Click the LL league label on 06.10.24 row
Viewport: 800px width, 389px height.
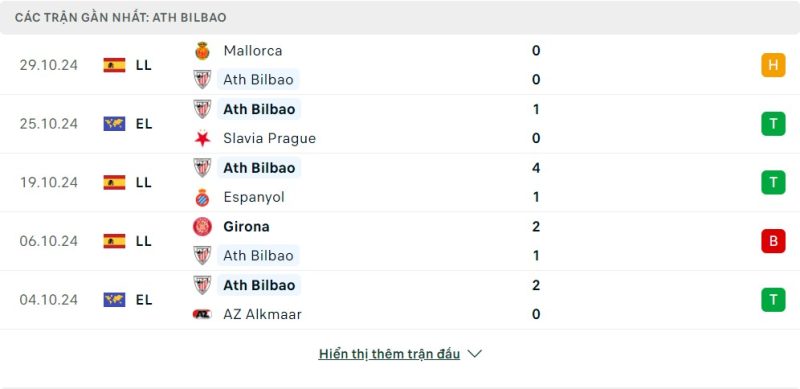(144, 241)
